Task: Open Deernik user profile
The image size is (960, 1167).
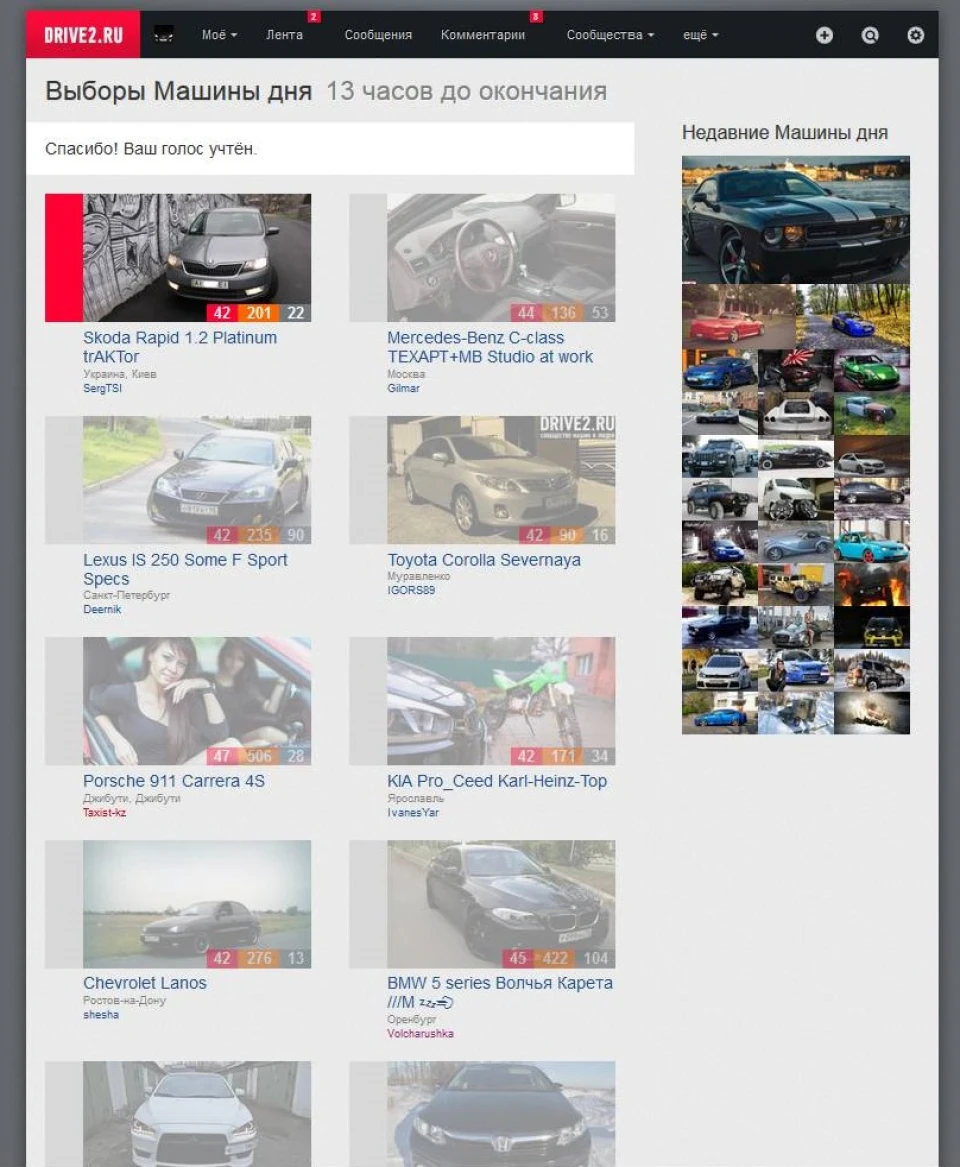Action: click(102, 610)
